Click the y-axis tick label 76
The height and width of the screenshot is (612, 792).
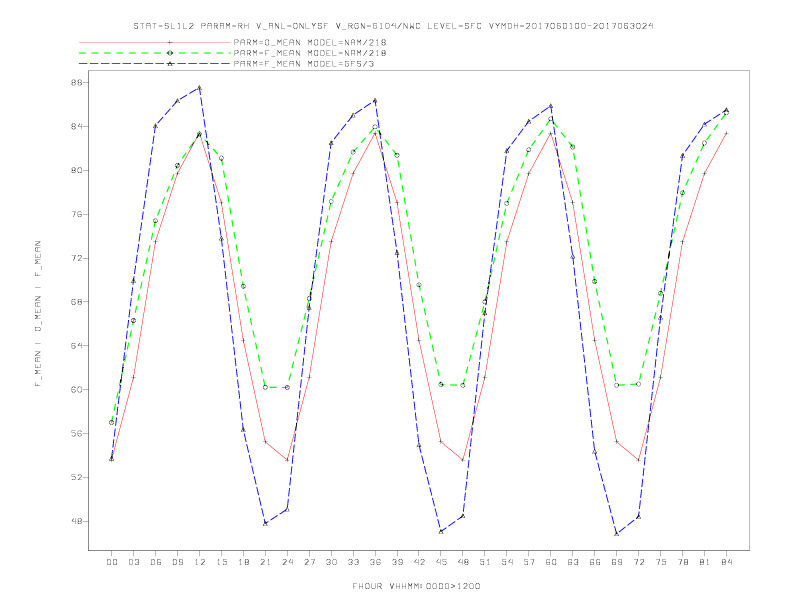pyautogui.click(x=77, y=214)
